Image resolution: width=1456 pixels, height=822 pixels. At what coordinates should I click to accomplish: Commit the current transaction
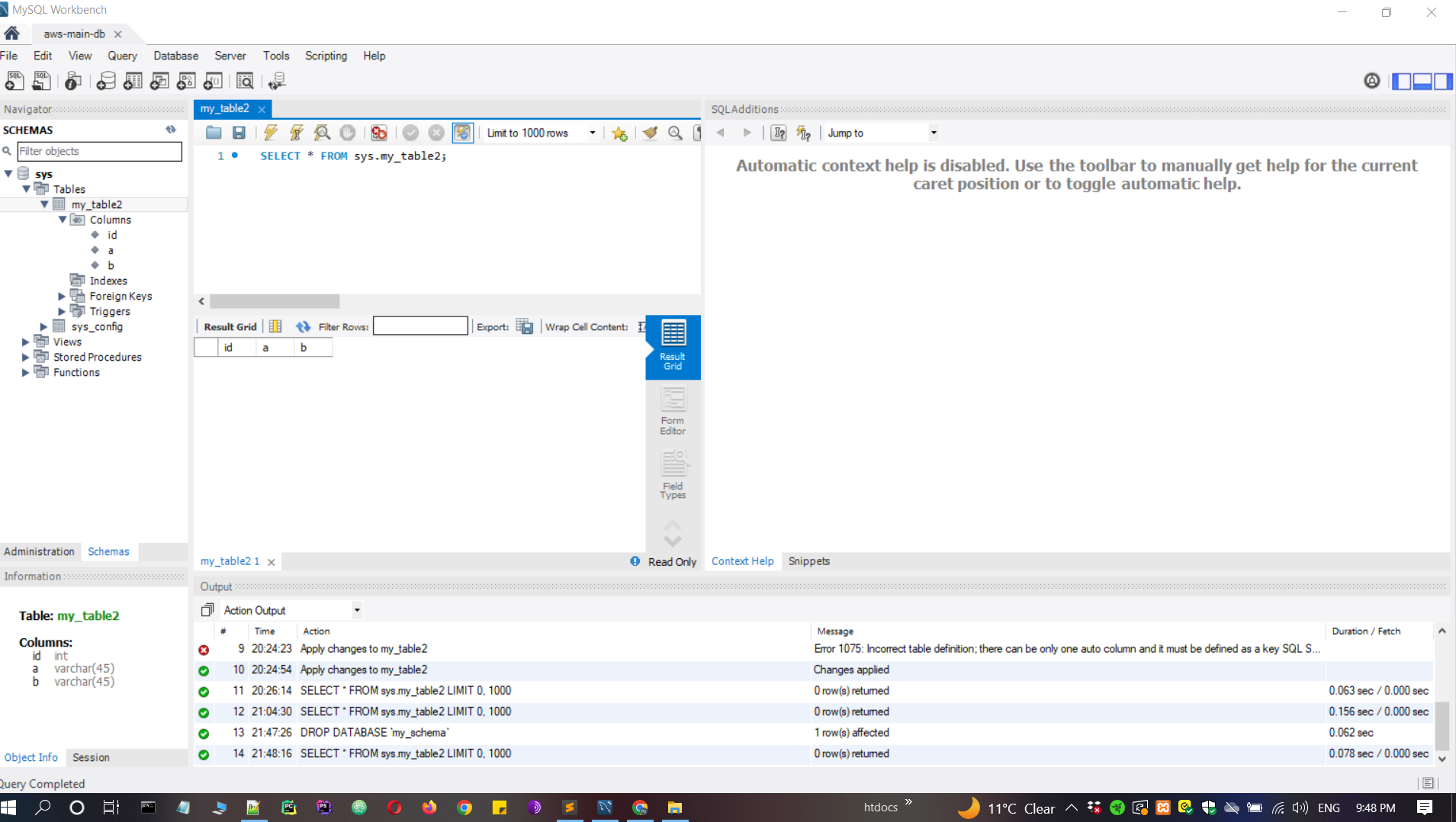click(x=410, y=133)
